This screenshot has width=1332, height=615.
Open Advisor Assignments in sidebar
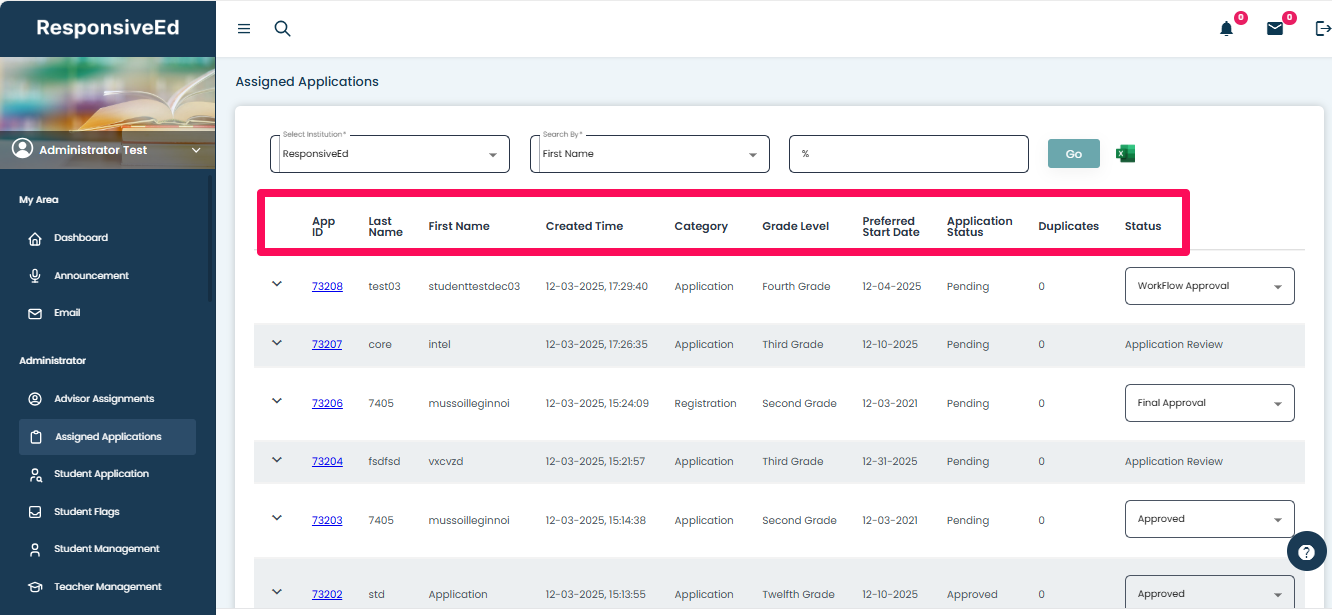pos(104,399)
